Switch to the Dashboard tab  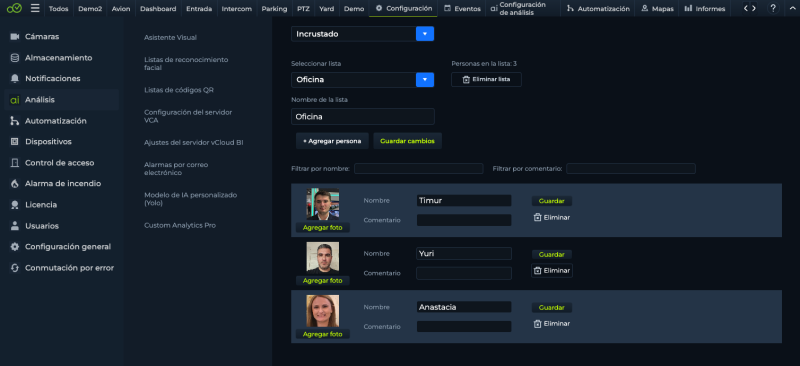tap(158, 9)
